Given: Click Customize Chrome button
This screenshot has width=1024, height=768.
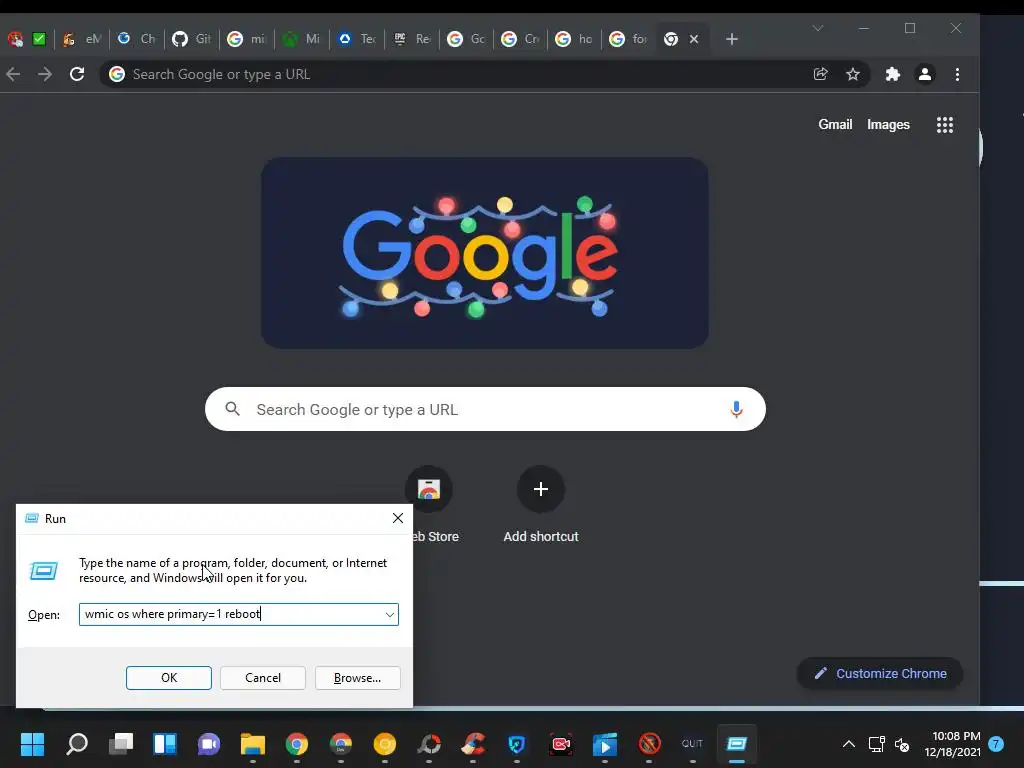Looking at the screenshot, I should pyautogui.click(x=880, y=673).
